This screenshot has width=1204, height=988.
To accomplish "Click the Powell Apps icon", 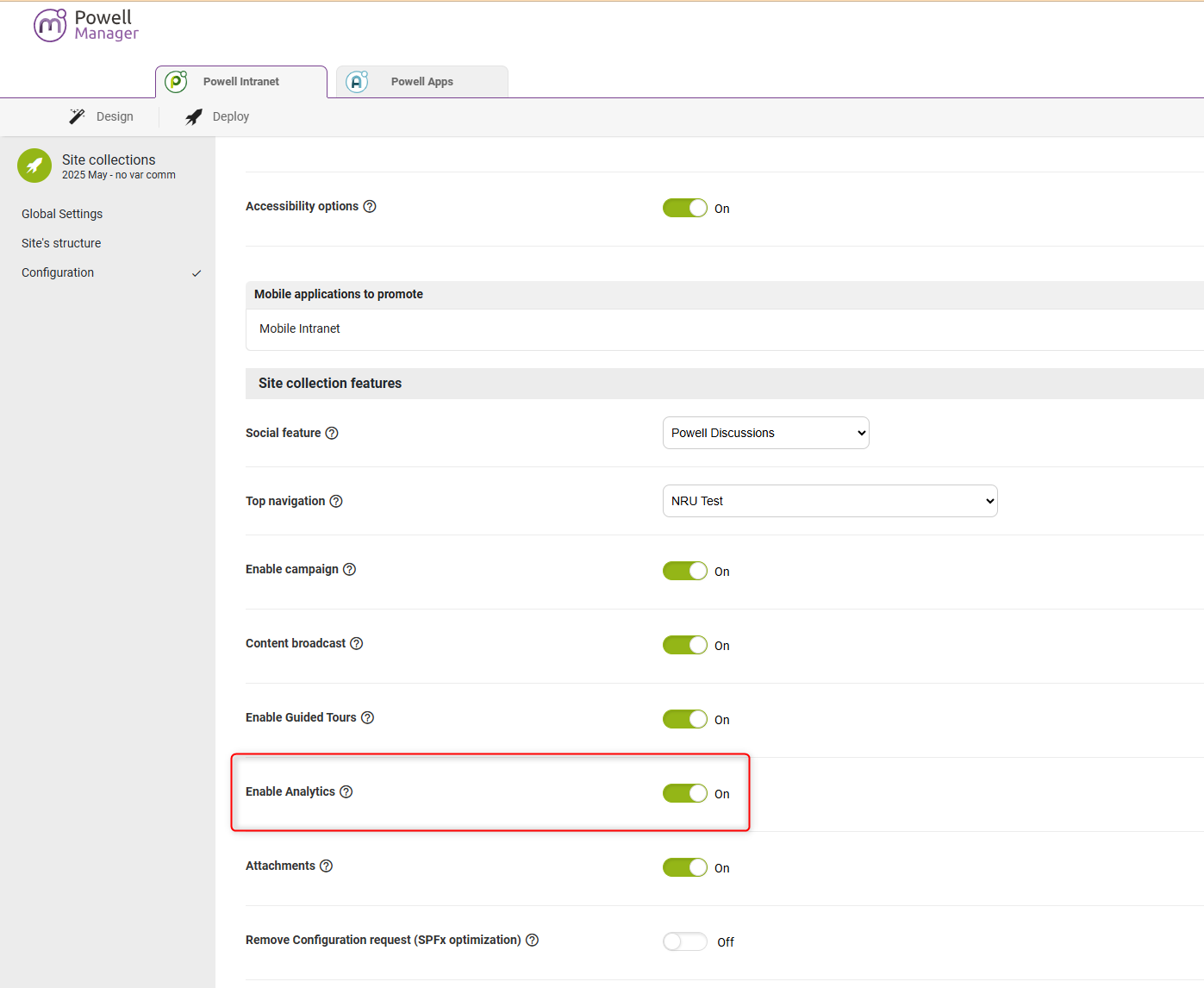I will pyautogui.click(x=357, y=81).
